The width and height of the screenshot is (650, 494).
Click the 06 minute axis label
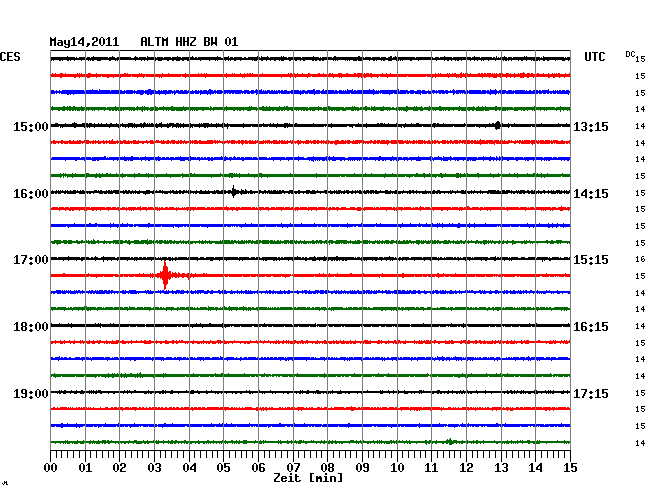[258, 467]
